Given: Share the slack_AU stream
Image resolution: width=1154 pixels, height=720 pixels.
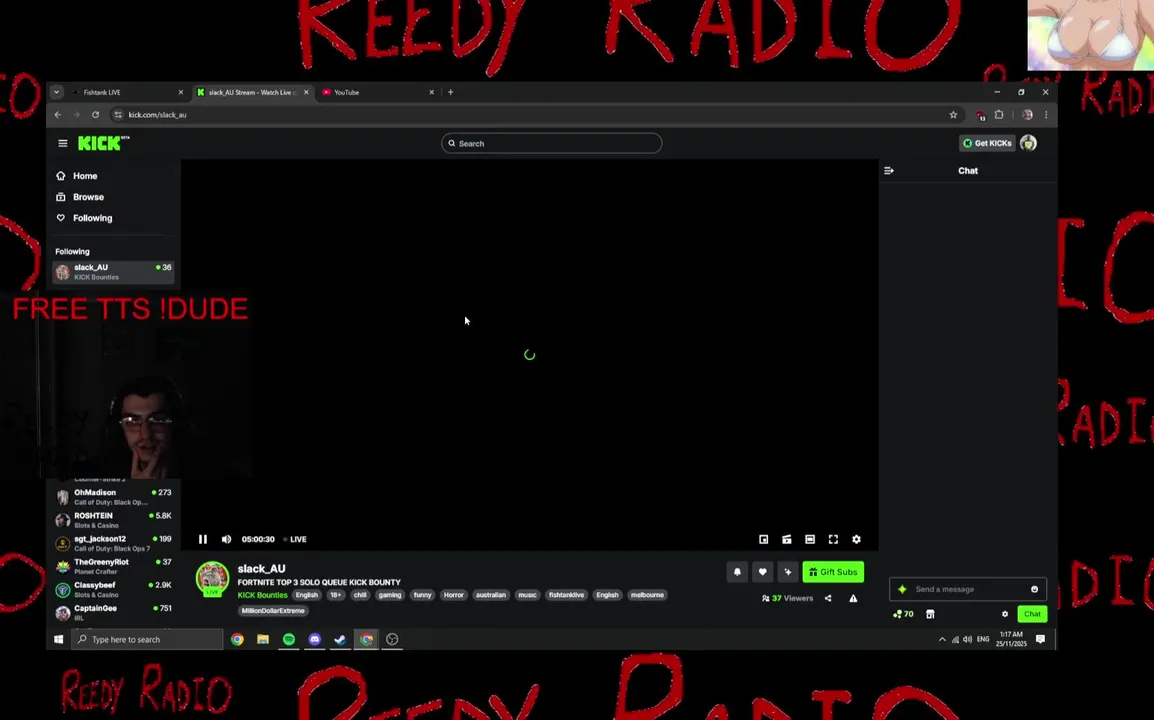Looking at the screenshot, I should tap(828, 599).
